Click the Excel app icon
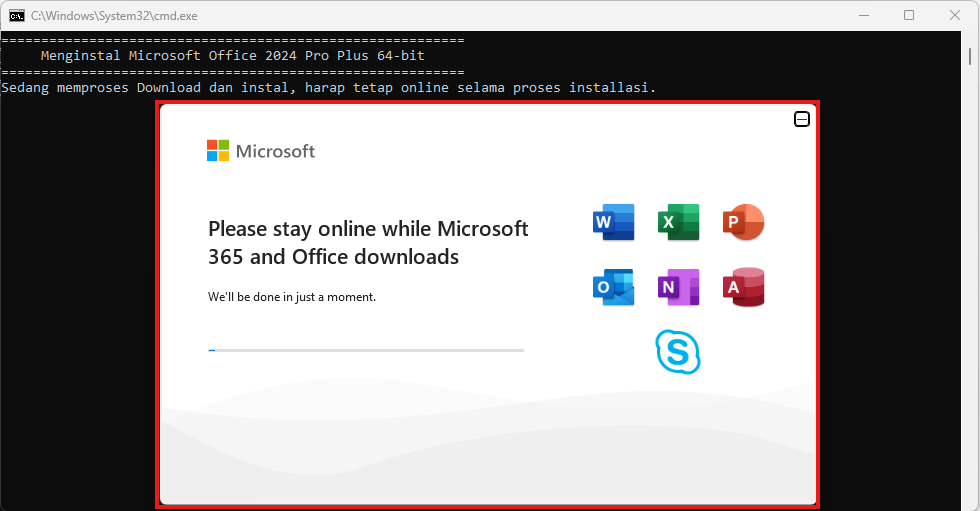The width and height of the screenshot is (980, 511). coord(678,222)
